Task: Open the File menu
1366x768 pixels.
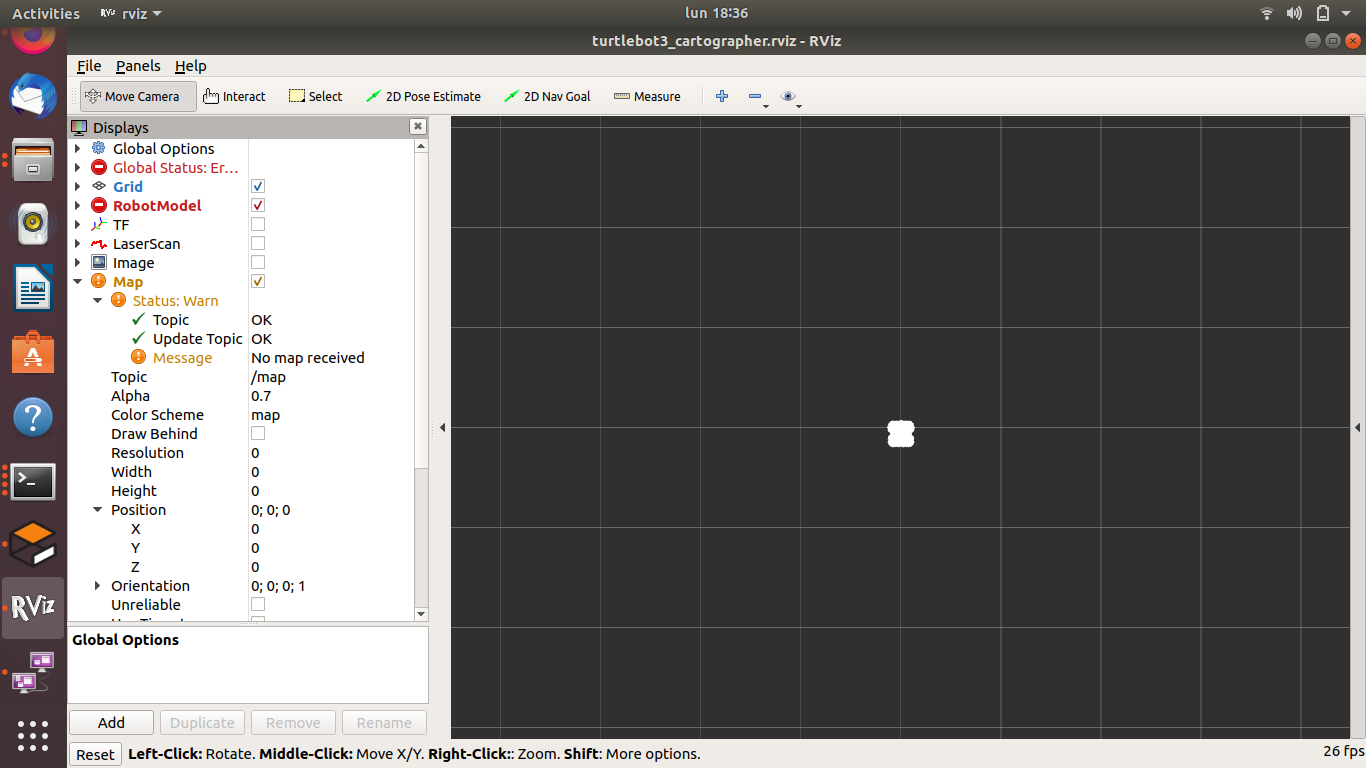Action: tap(88, 66)
